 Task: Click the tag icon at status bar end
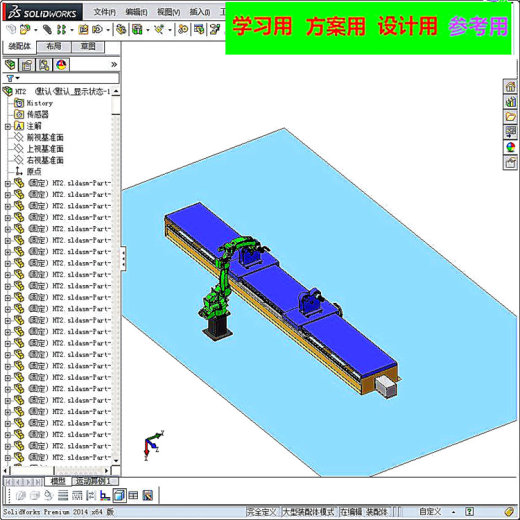509,511
